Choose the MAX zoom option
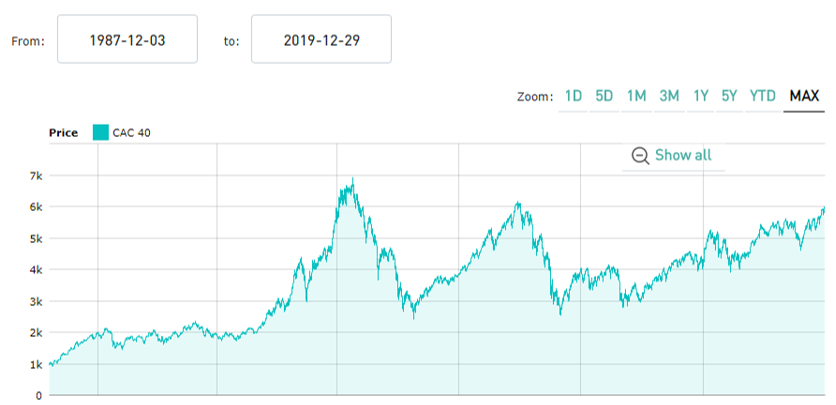This screenshot has height=405, width=836. (x=804, y=96)
